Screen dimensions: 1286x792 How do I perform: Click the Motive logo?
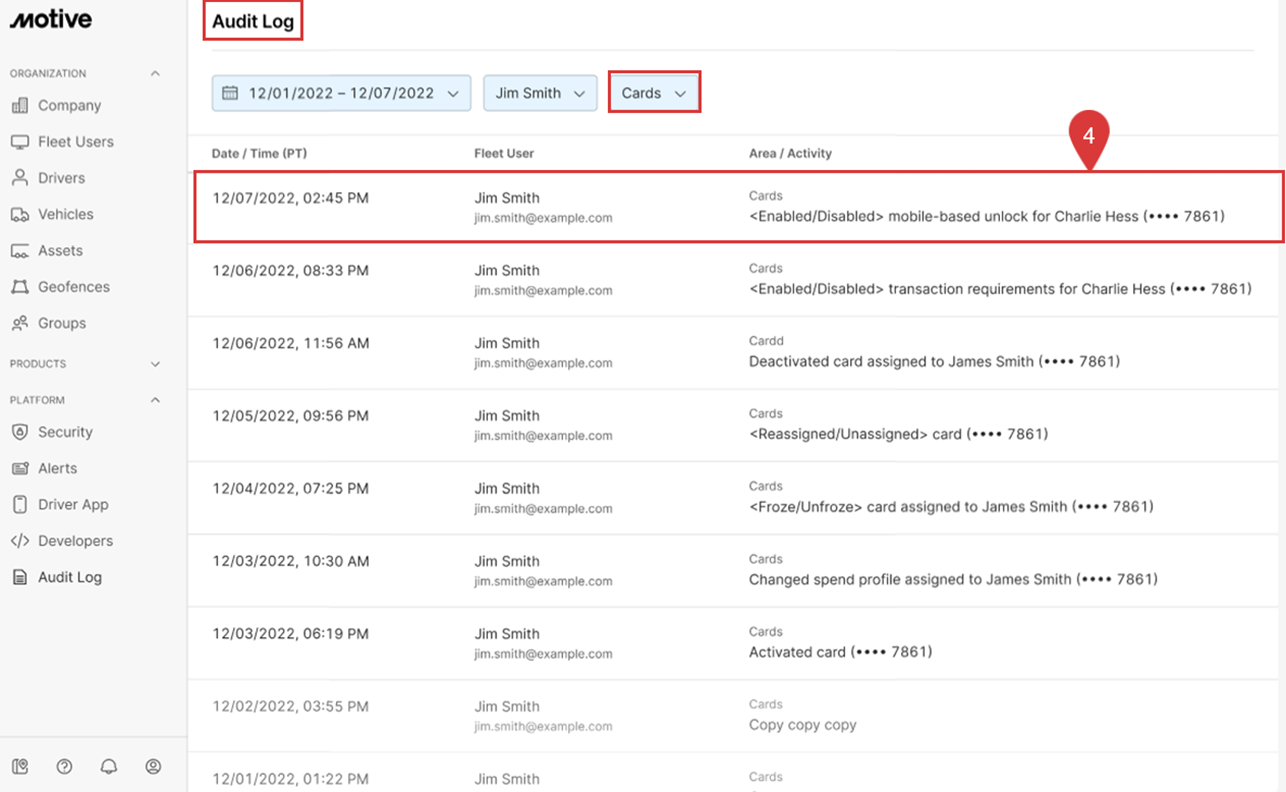[x=51, y=20]
